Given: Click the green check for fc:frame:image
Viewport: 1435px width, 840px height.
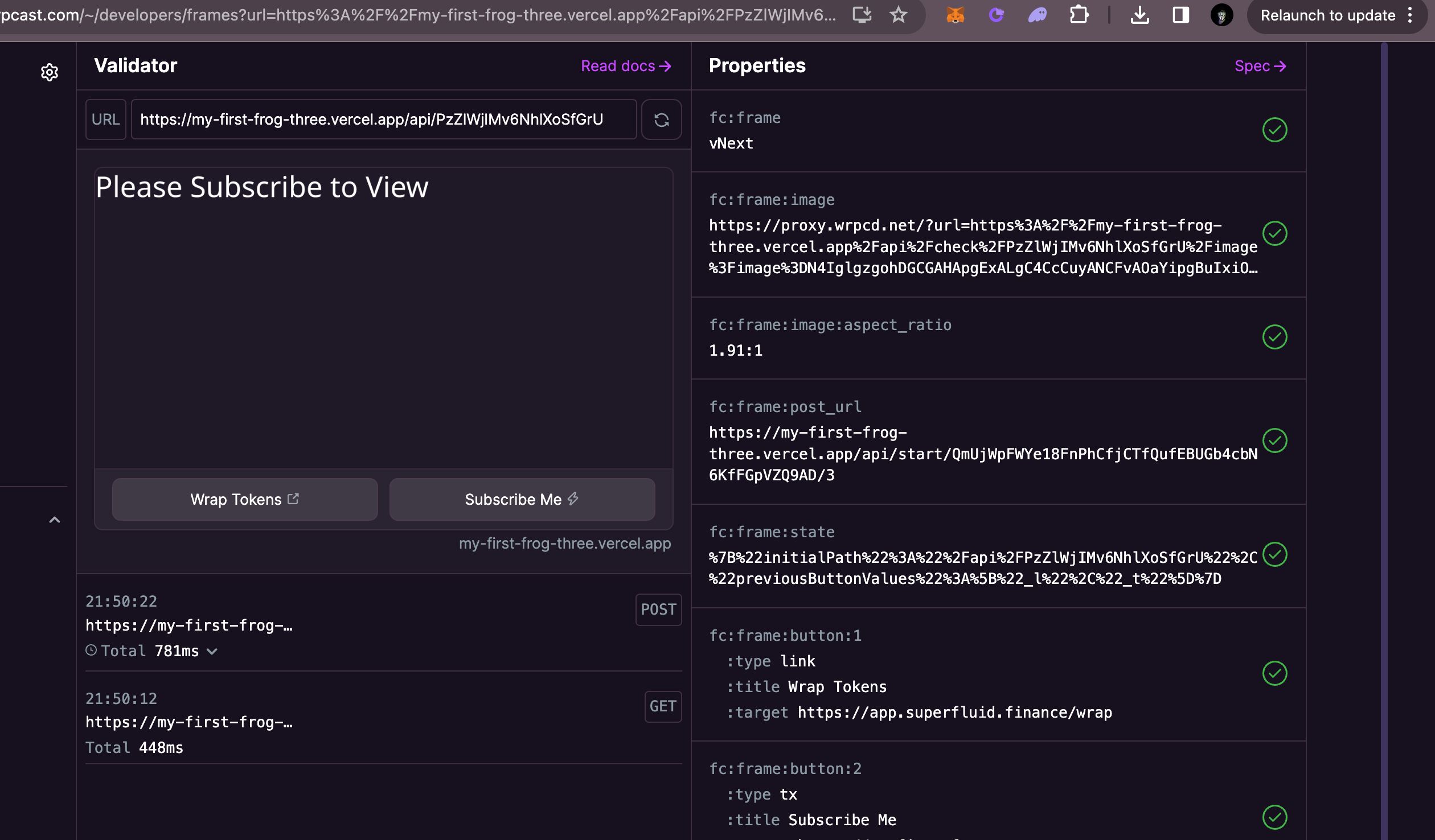Looking at the screenshot, I should click(x=1274, y=233).
